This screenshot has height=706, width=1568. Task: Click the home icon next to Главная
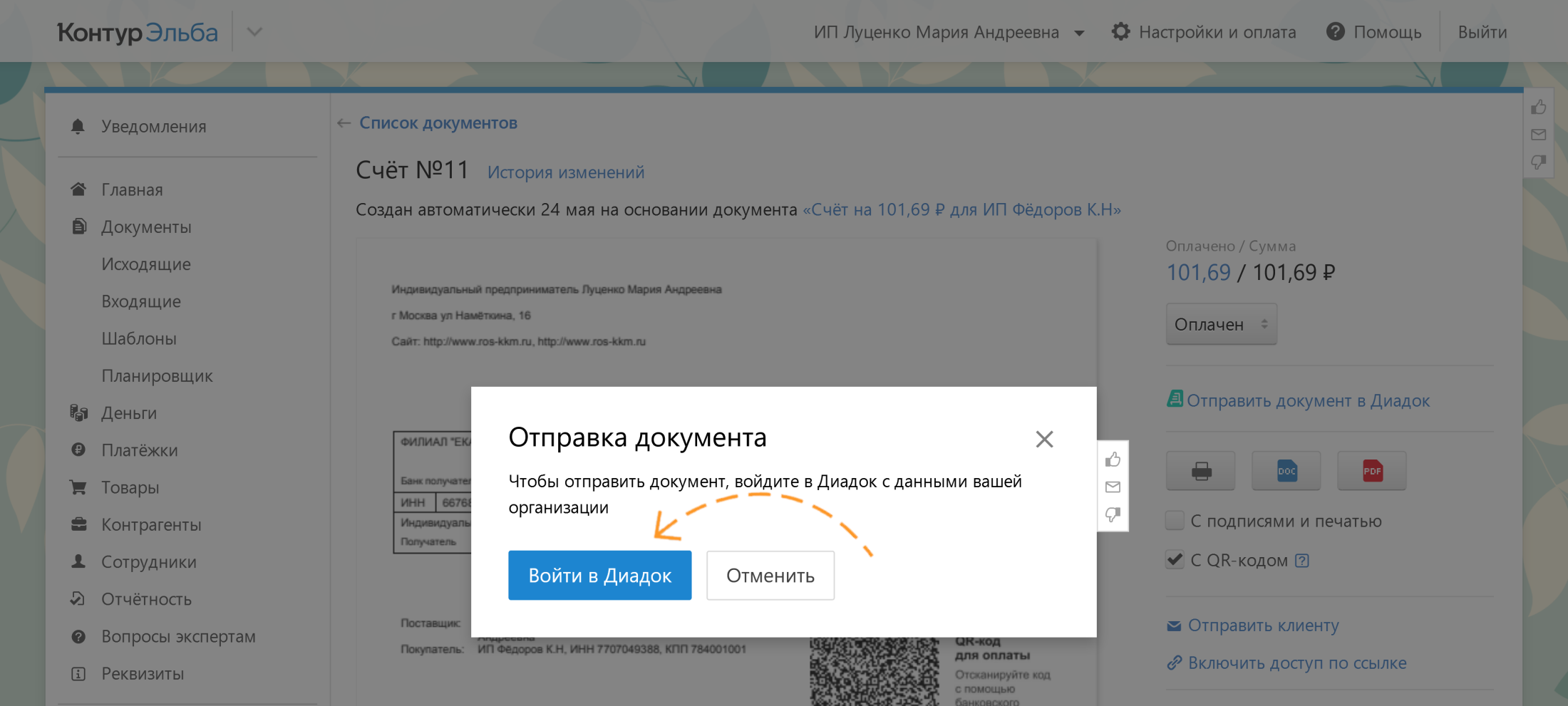(x=78, y=189)
